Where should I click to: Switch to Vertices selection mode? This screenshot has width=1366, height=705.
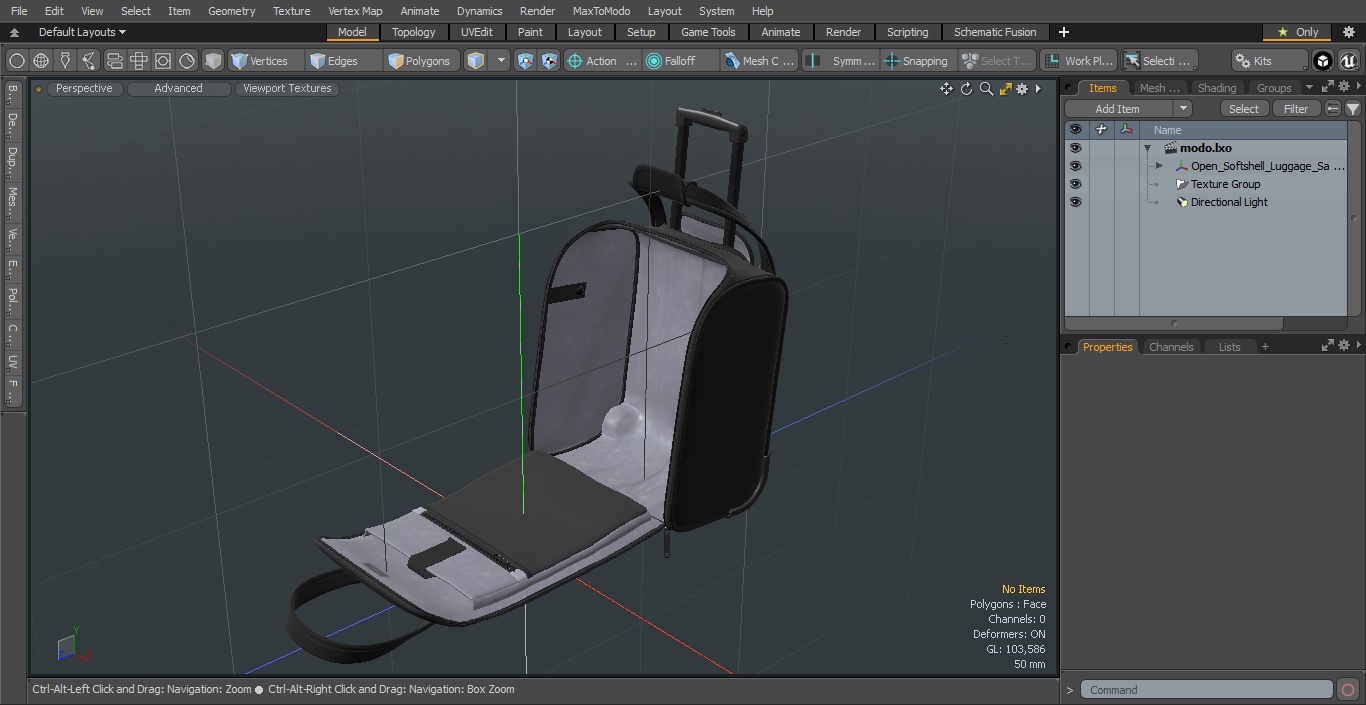click(x=265, y=61)
